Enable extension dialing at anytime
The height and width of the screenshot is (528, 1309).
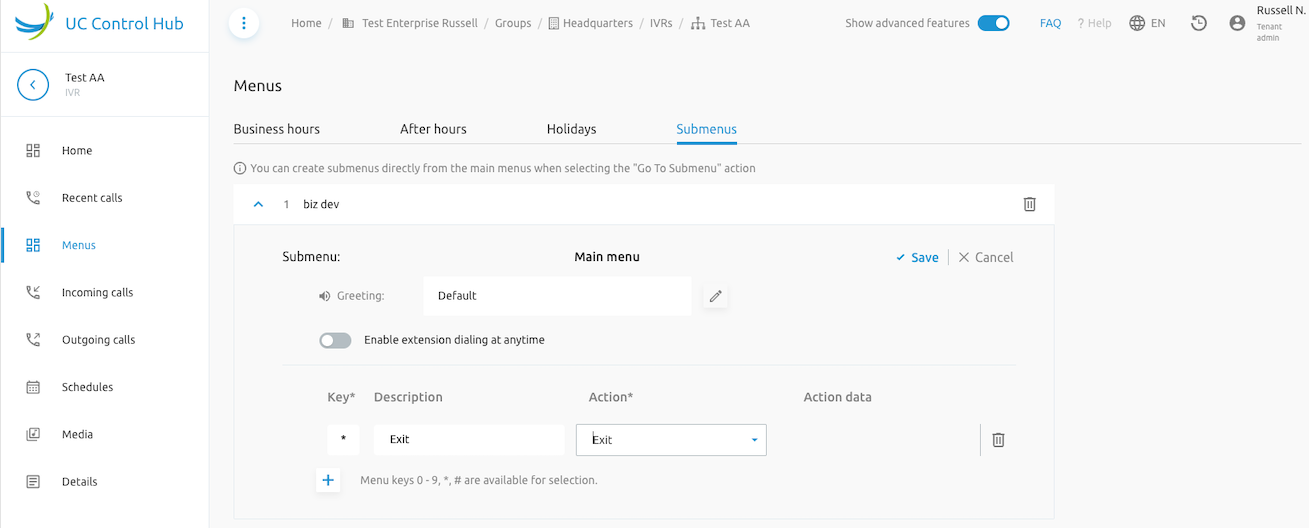[x=335, y=341]
